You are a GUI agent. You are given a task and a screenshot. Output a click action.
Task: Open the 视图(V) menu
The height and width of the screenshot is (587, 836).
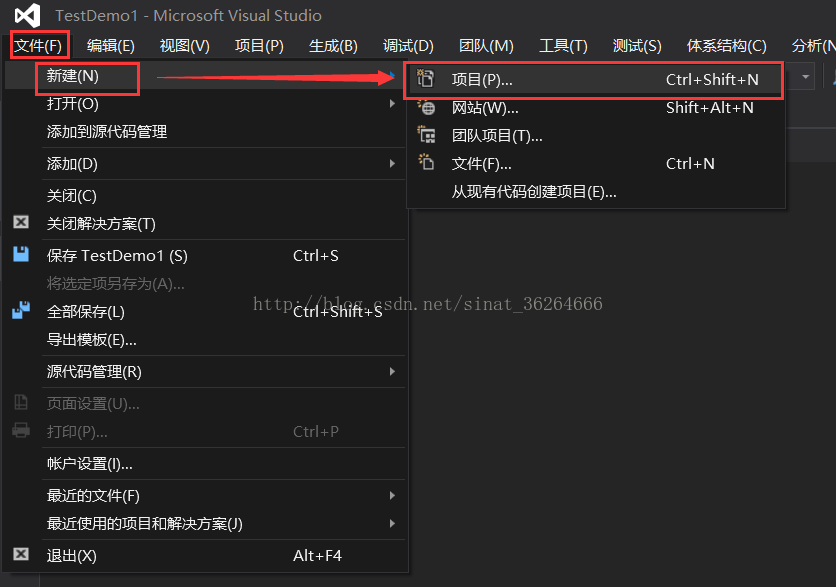click(185, 46)
